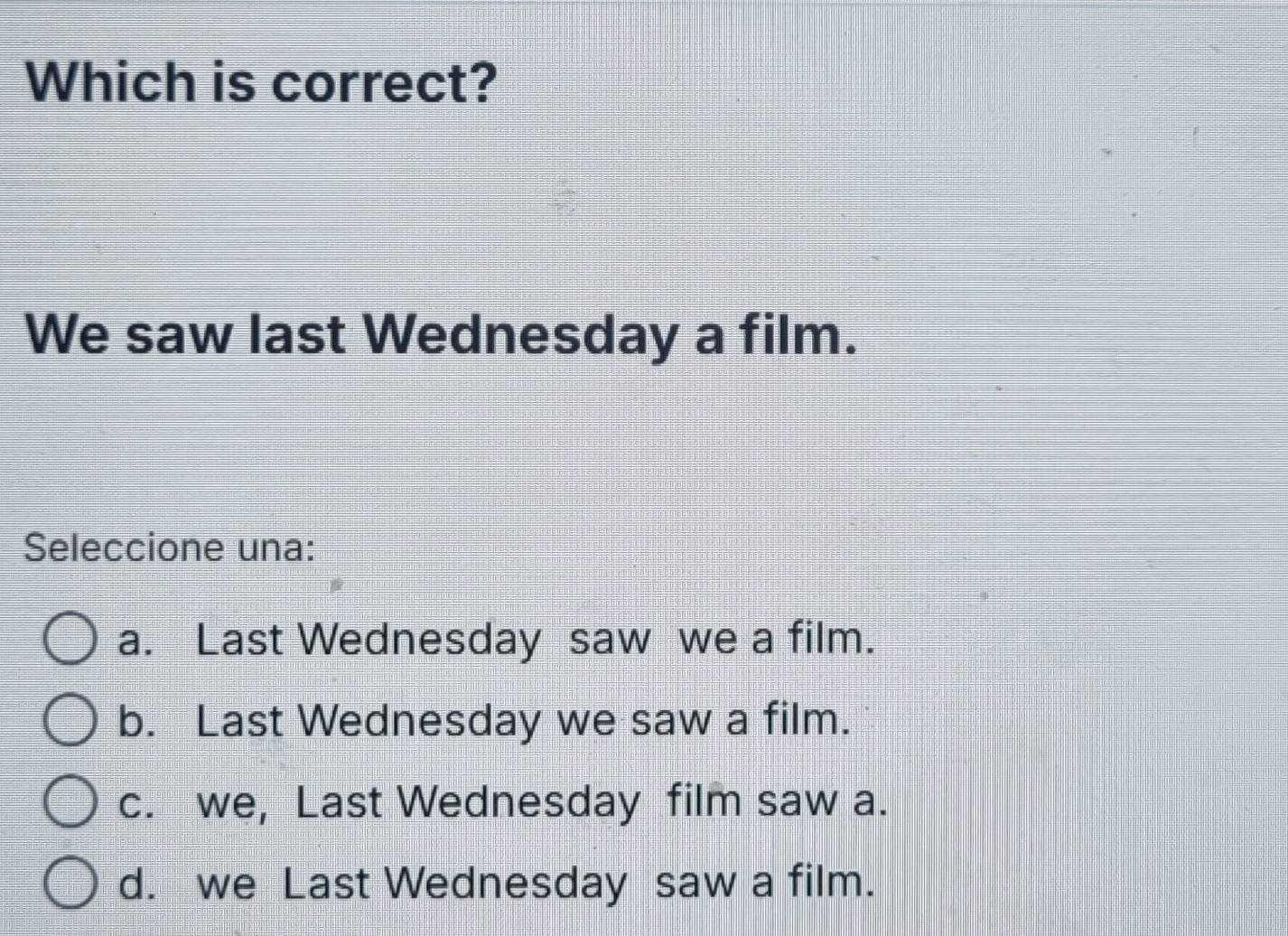Click the 'Seleccione una:' prompt text
The height and width of the screenshot is (936, 1288).
(x=171, y=548)
